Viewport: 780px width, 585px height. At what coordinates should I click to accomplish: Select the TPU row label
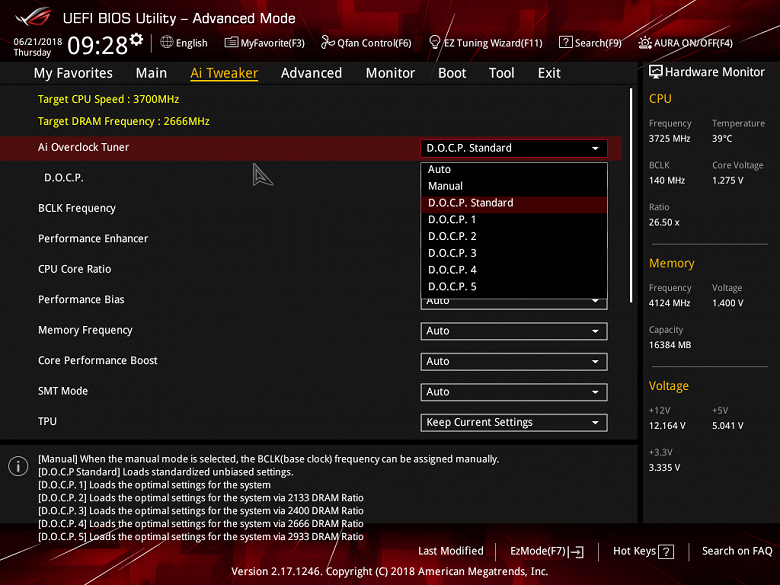(47, 421)
